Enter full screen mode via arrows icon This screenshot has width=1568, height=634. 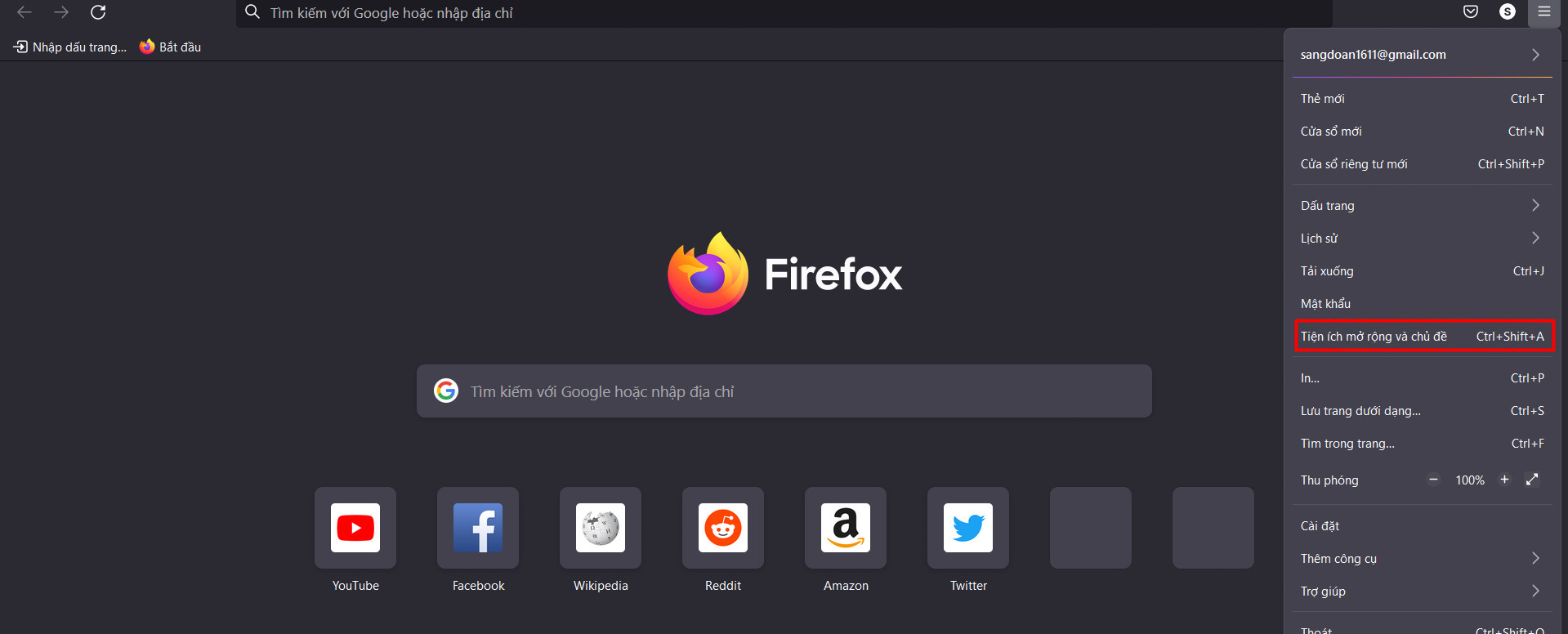coord(1532,480)
